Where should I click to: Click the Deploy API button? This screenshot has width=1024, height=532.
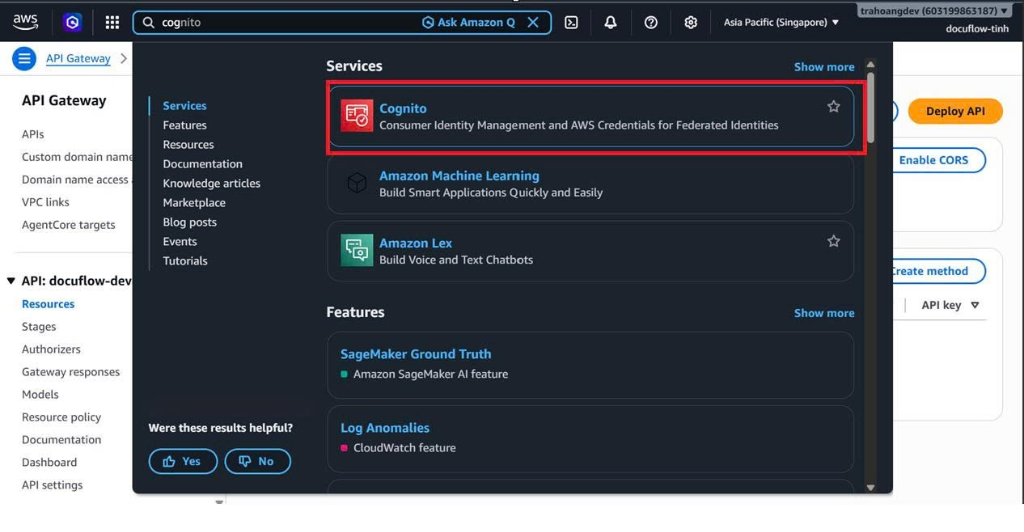[955, 111]
